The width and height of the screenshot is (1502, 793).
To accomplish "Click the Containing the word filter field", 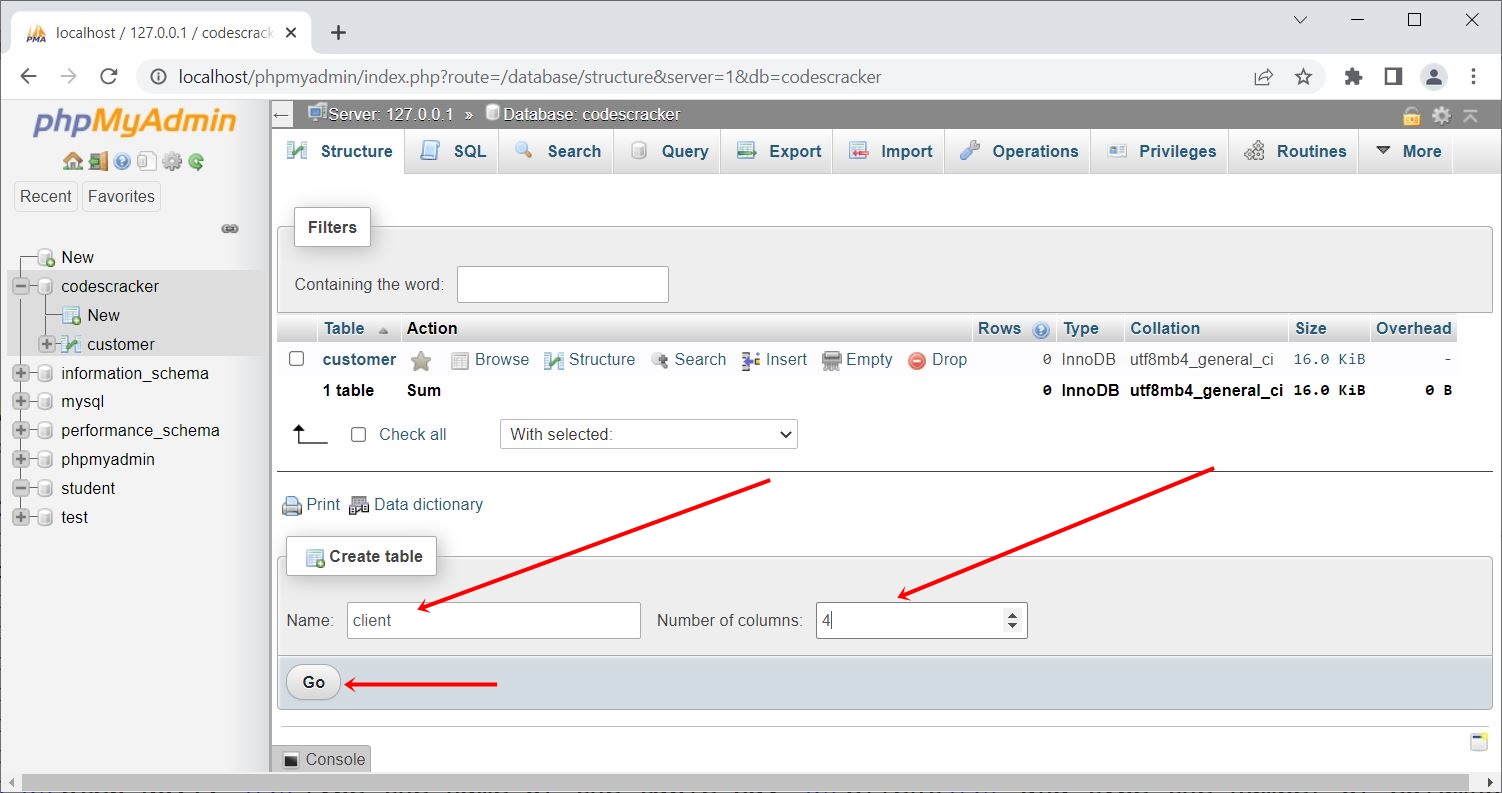I will (x=562, y=284).
